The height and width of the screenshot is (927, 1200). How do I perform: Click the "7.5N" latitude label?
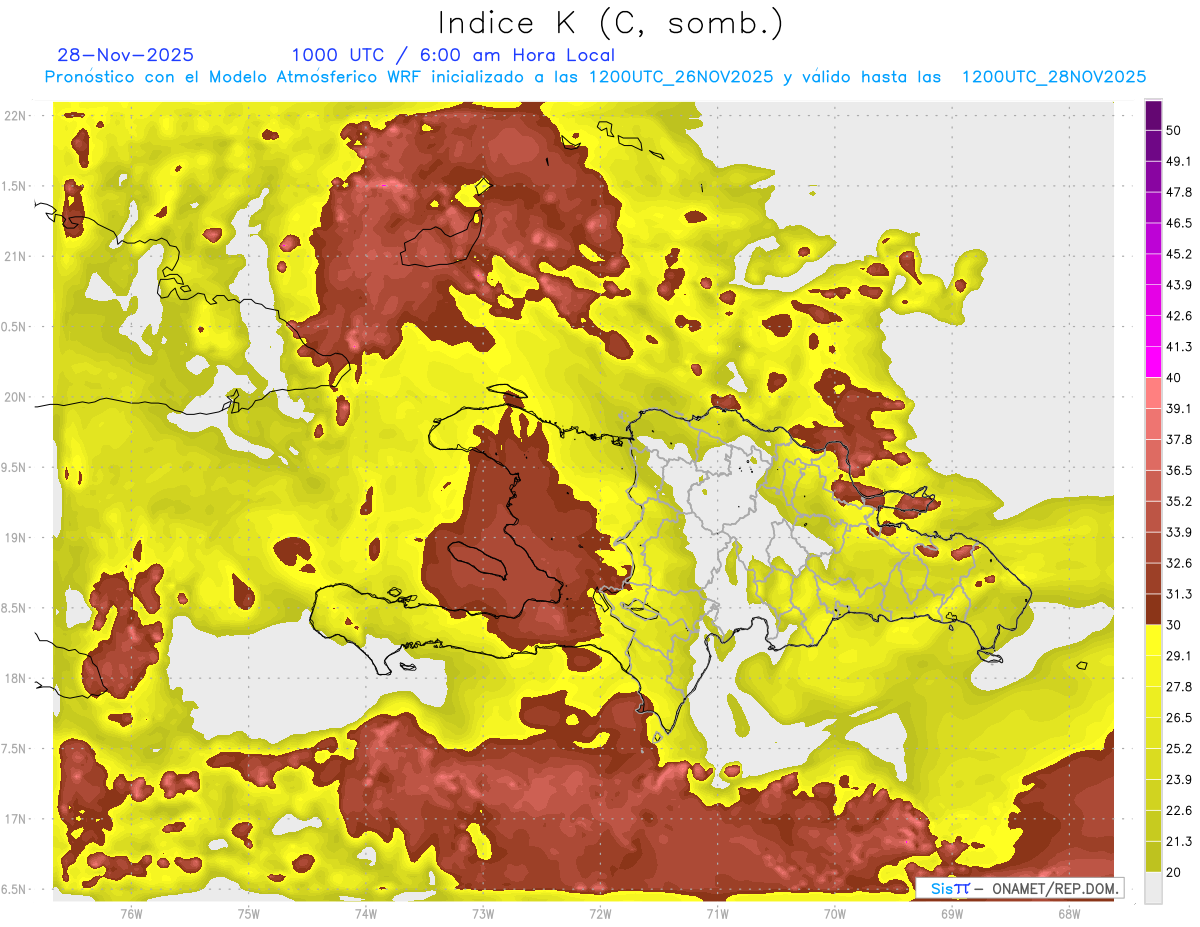[15, 749]
